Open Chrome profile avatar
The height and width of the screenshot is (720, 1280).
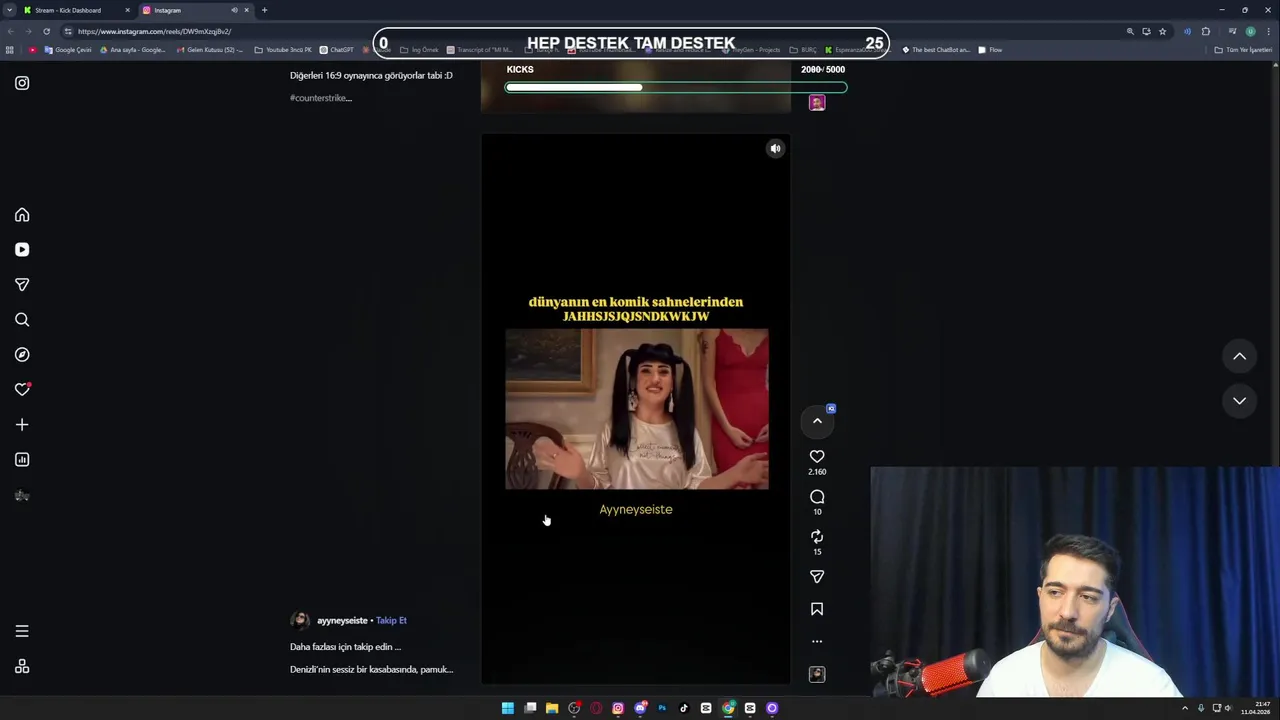[1250, 31]
